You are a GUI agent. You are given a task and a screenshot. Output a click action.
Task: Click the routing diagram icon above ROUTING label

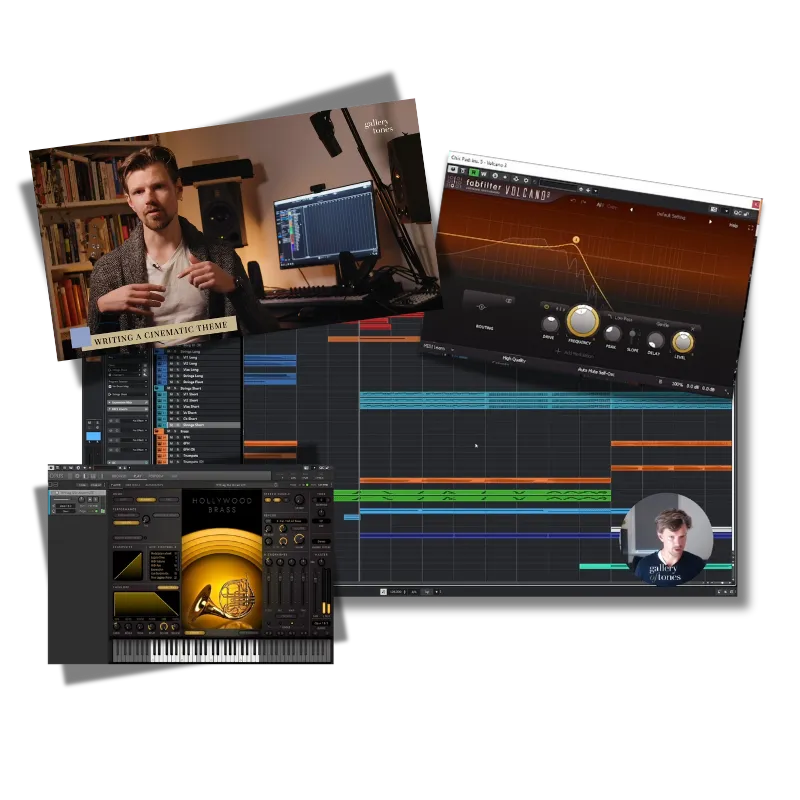pyautogui.click(x=482, y=307)
